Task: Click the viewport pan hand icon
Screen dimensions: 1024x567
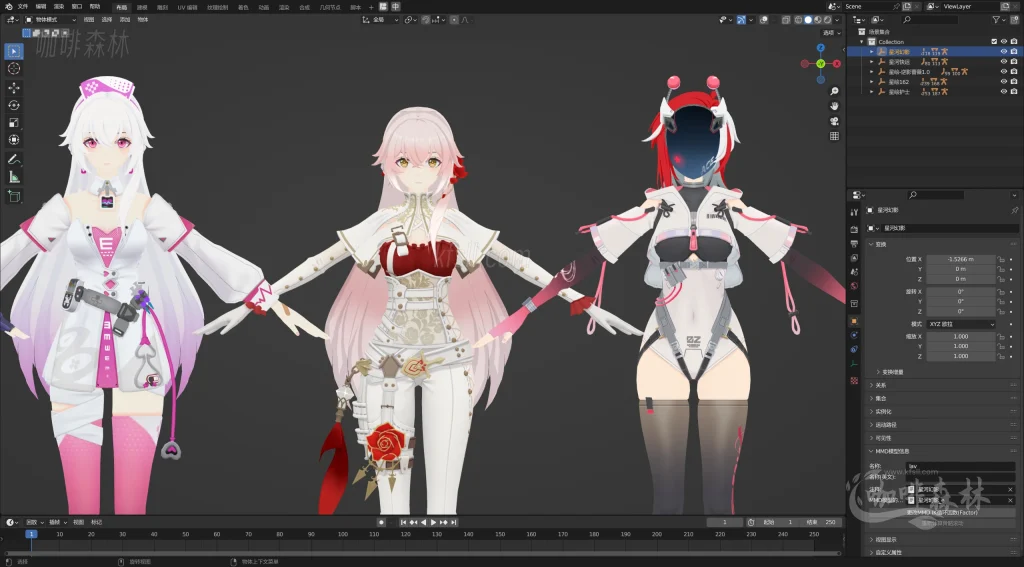Action: tap(834, 106)
